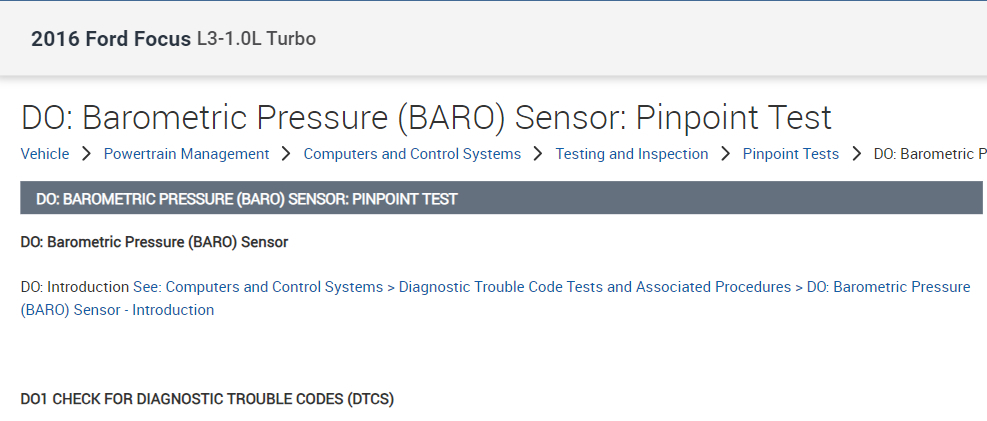The width and height of the screenshot is (987, 421).
Task: Click the L3-1.0L Turbo engine label
Action: pyautogui.click(x=255, y=40)
